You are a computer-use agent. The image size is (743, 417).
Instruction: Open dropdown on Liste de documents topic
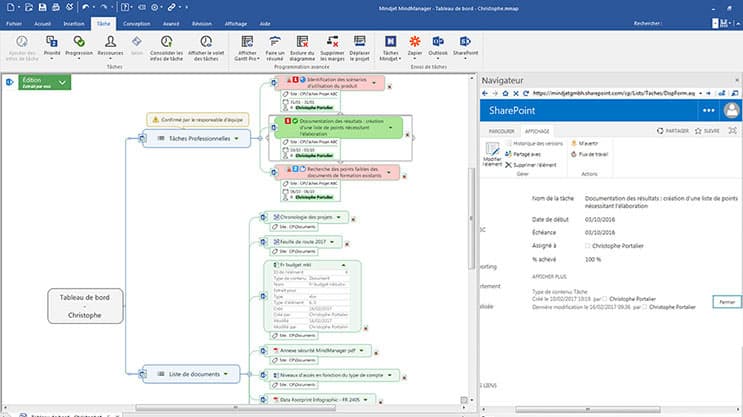(x=226, y=374)
